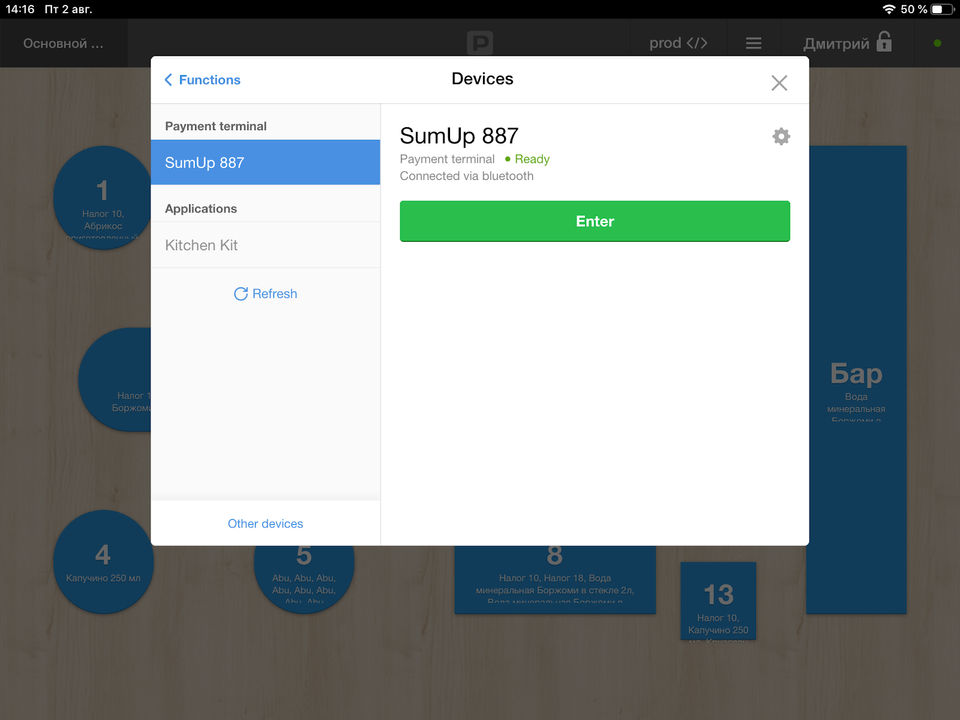
Task: Click the Ready status text
Action: [x=531, y=159]
